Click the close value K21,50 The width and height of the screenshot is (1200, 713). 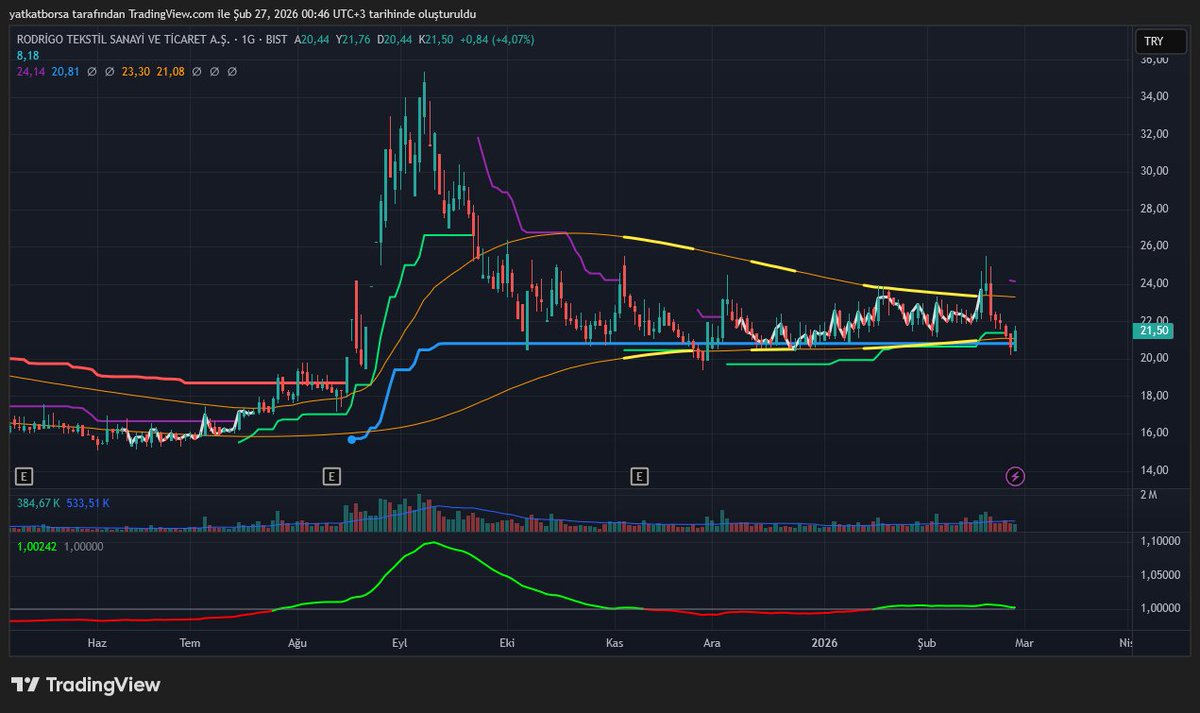(436, 40)
